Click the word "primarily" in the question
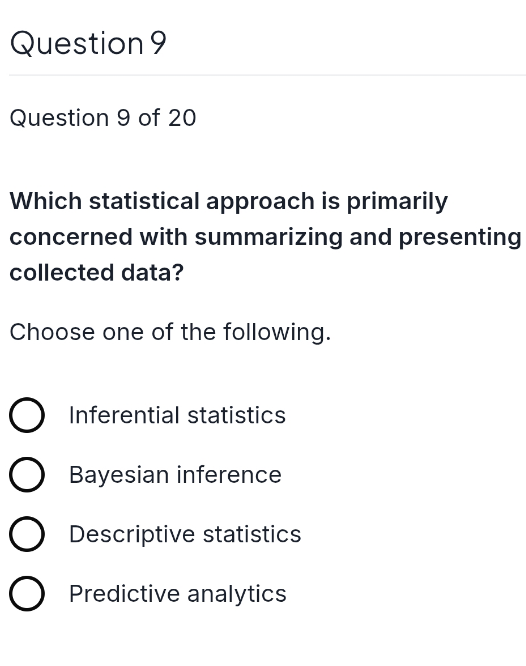This screenshot has height=666, width=526. (397, 202)
